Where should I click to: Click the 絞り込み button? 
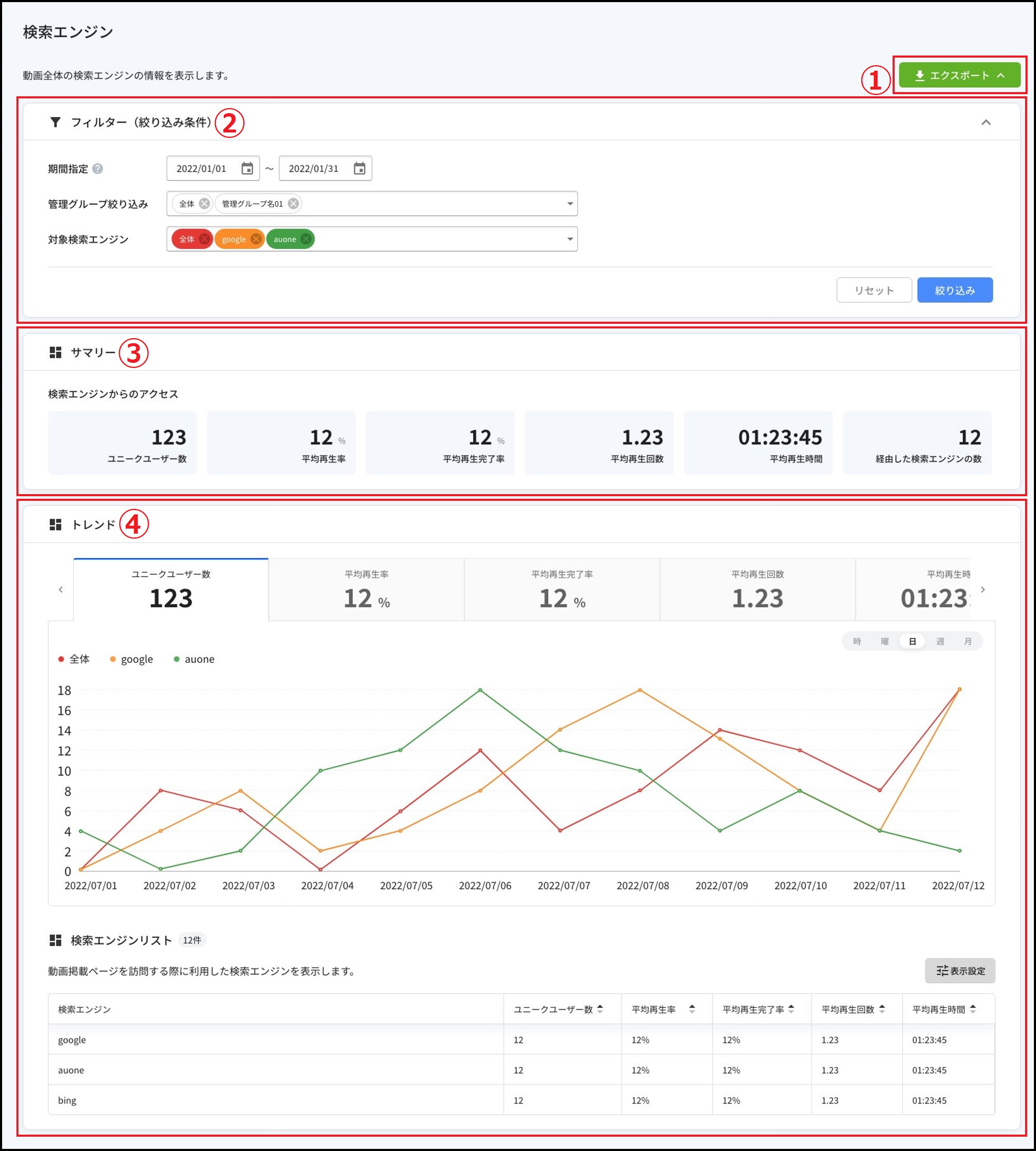pyautogui.click(x=954, y=290)
